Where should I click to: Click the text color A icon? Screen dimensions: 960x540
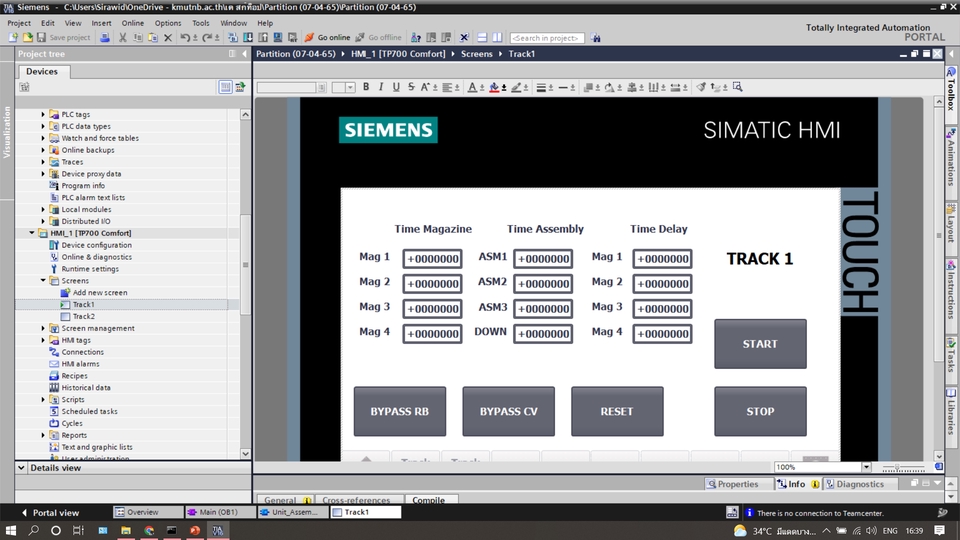[x=472, y=87]
